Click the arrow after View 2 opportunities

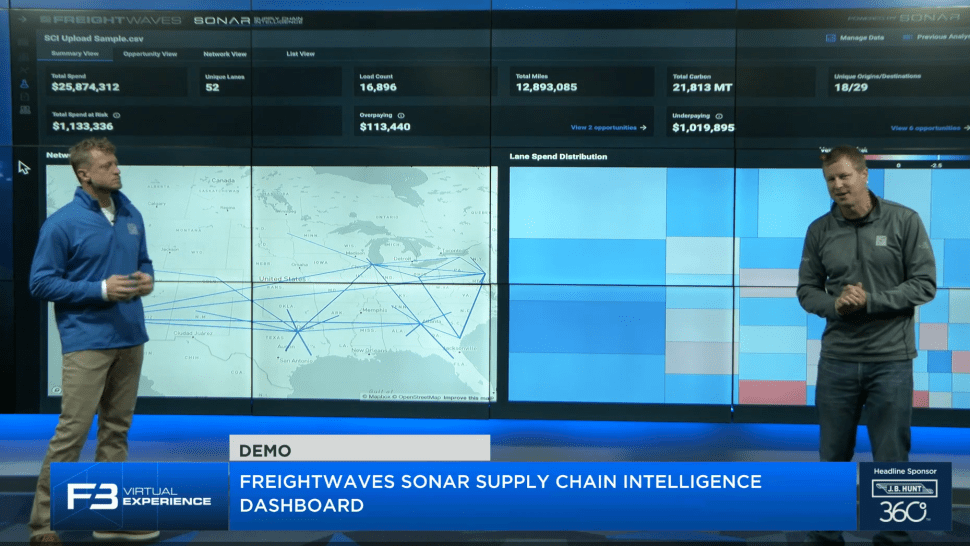tap(643, 128)
